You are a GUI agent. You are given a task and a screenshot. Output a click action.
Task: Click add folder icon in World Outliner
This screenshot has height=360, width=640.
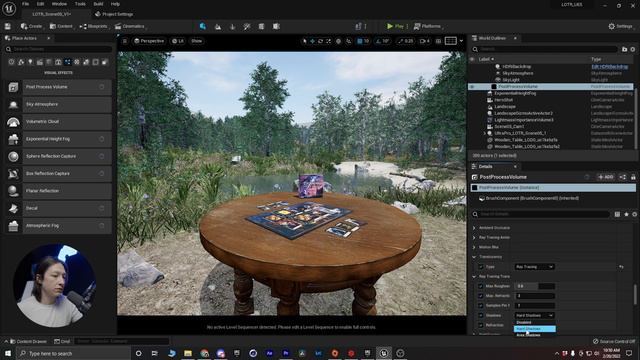tap(624, 49)
